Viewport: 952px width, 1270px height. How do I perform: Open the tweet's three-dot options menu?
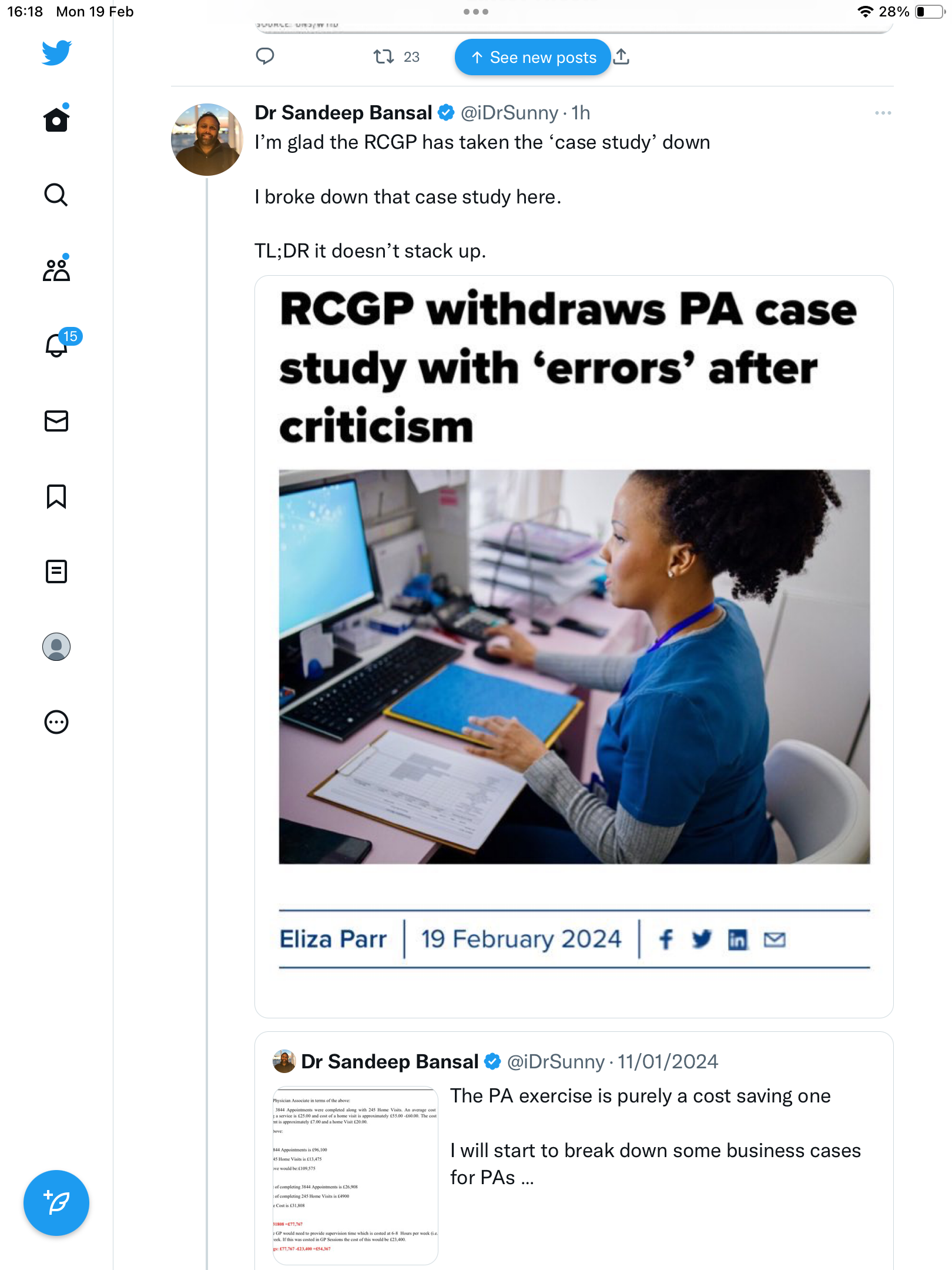click(883, 113)
